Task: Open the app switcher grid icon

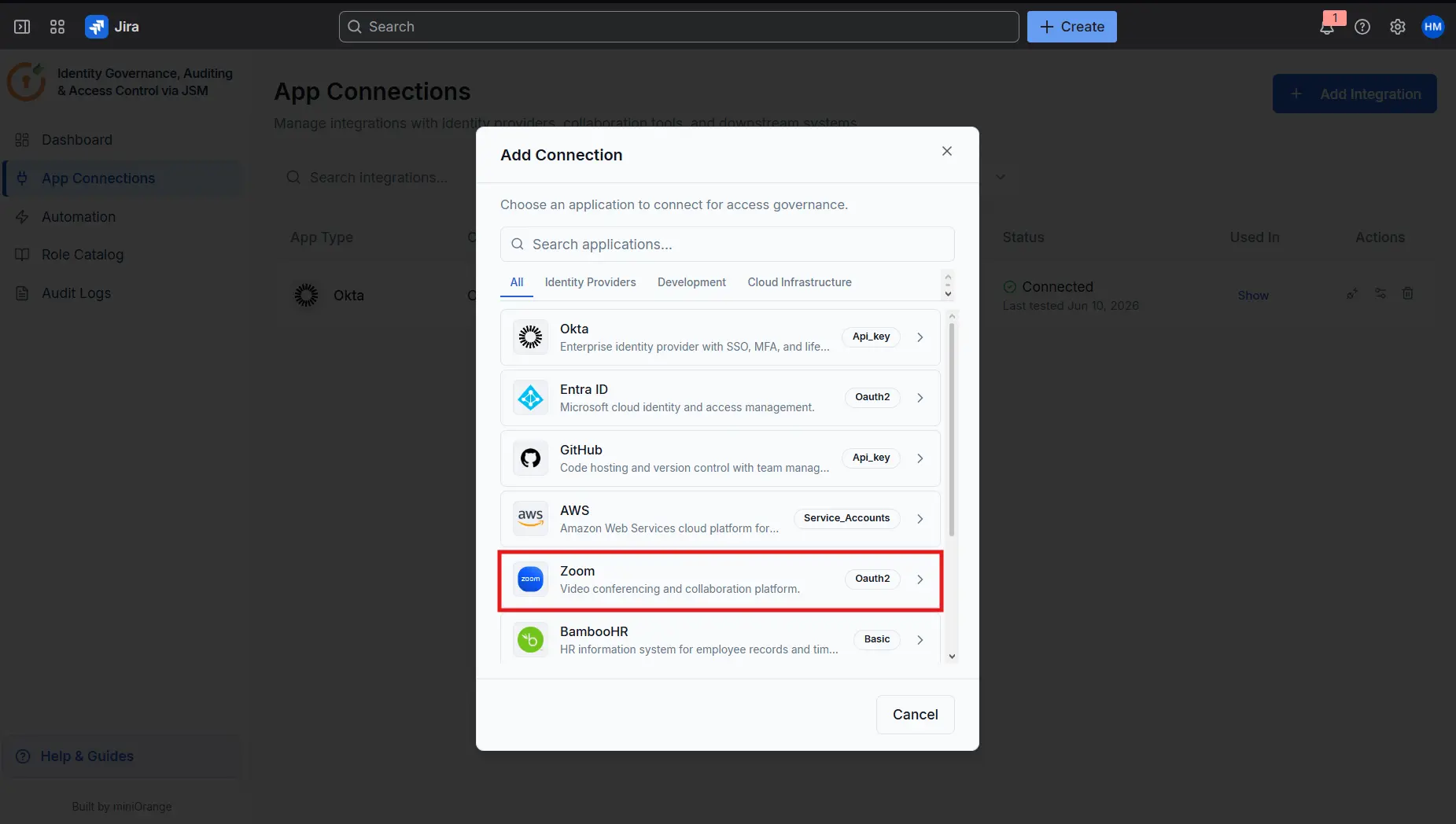Action: [x=57, y=27]
